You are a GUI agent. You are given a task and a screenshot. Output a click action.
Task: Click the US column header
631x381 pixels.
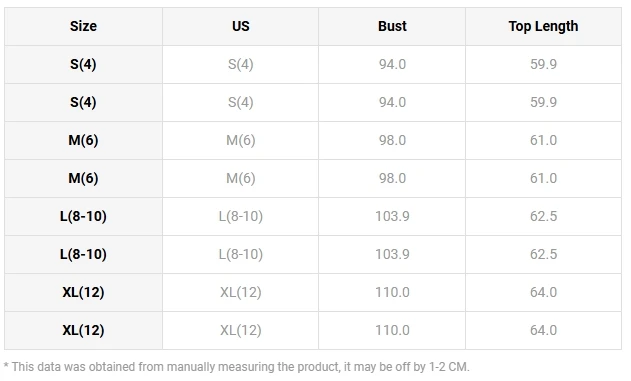241,26
